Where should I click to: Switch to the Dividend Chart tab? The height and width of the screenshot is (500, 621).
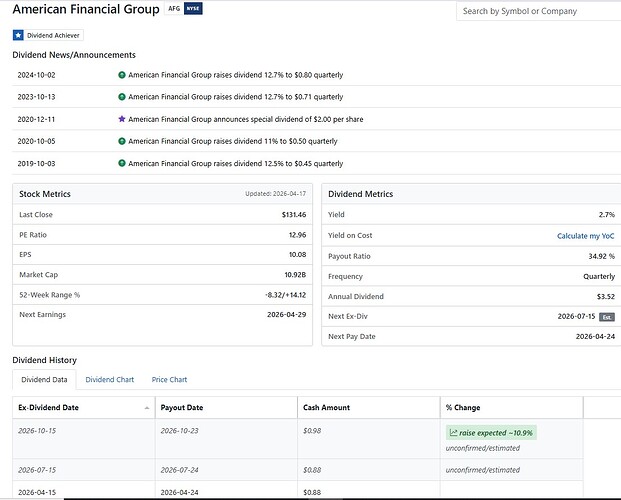(x=110, y=380)
